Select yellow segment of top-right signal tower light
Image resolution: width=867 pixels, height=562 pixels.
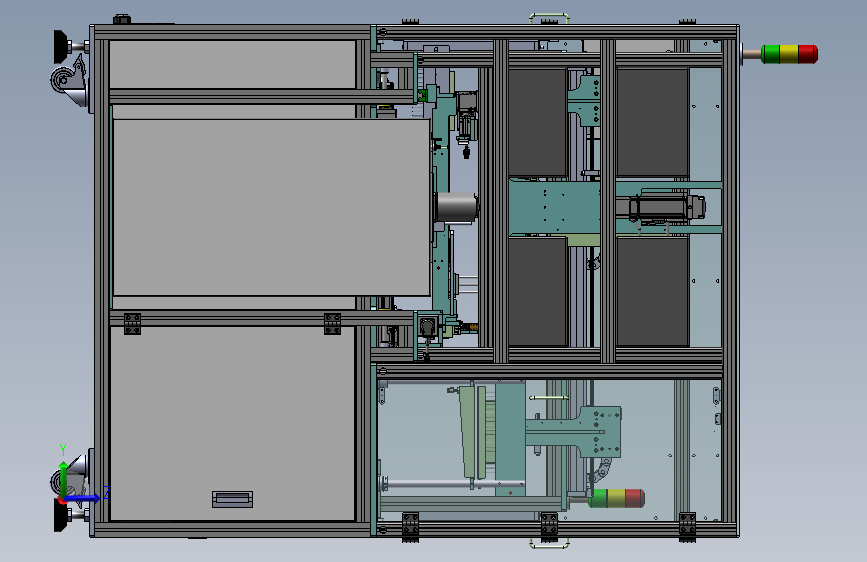[x=789, y=54]
